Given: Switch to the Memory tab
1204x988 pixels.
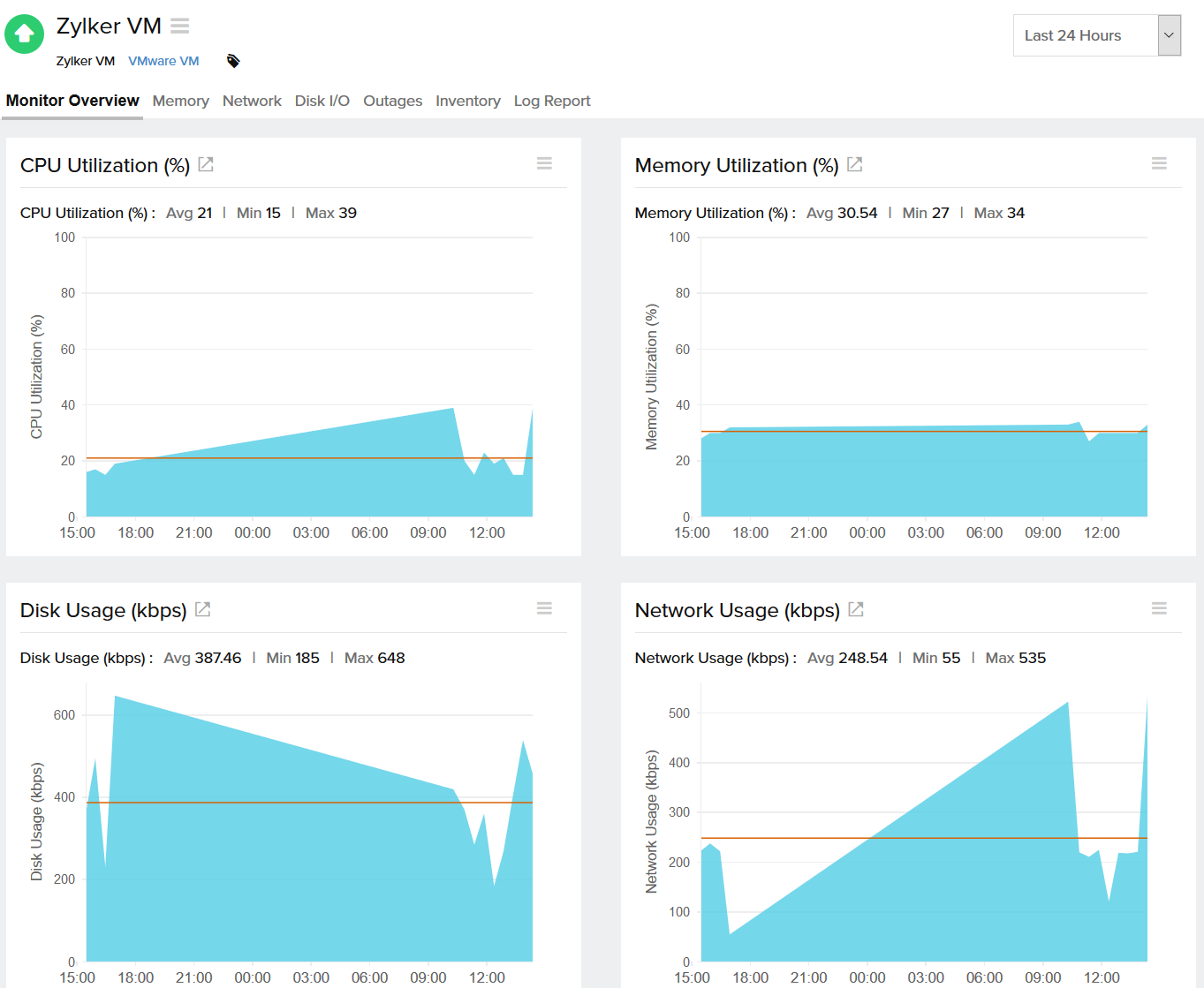Looking at the screenshot, I should coord(180,101).
